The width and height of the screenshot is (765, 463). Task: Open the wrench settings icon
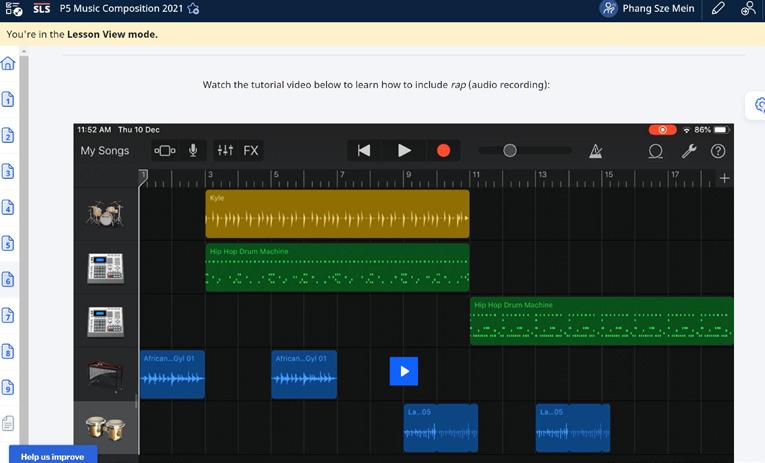click(x=688, y=151)
